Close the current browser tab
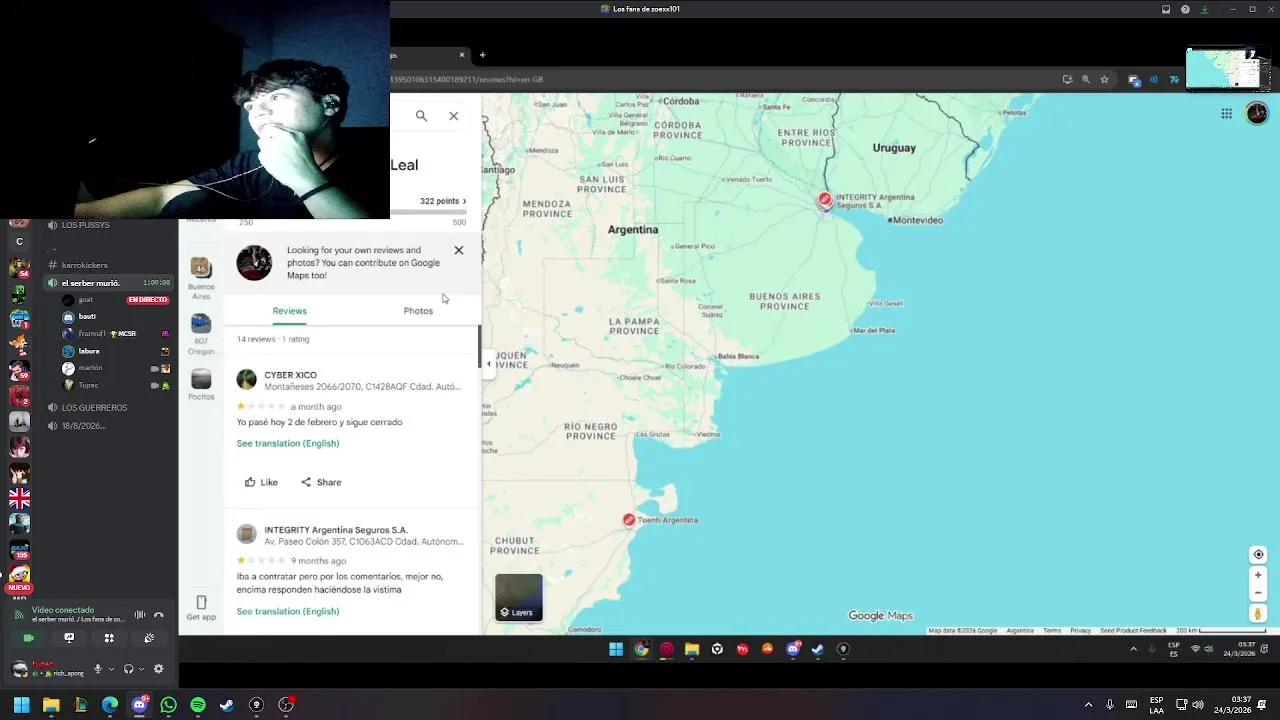The height and width of the screenshot is (720, 1280). click(x=462, y=55)
